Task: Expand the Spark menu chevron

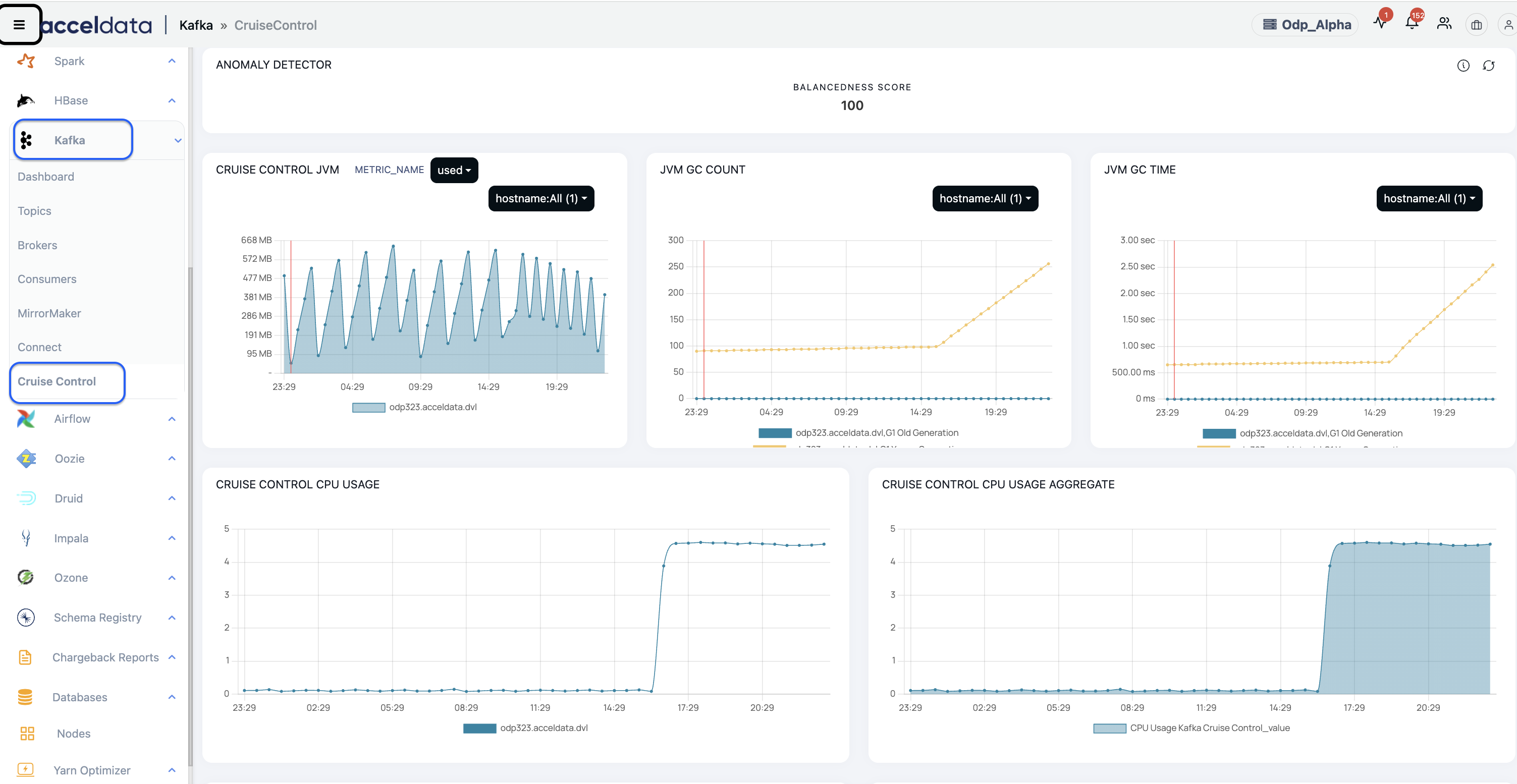Action: pos(172,61)
